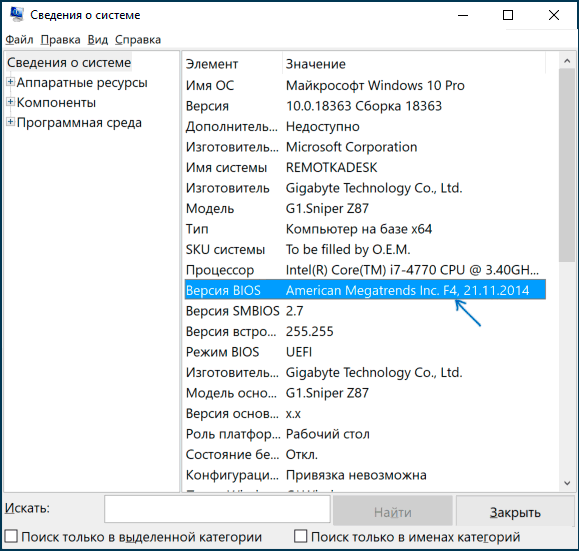Open the Справка menu
Screen dimensions: 579x551
[x=138, y=40]
